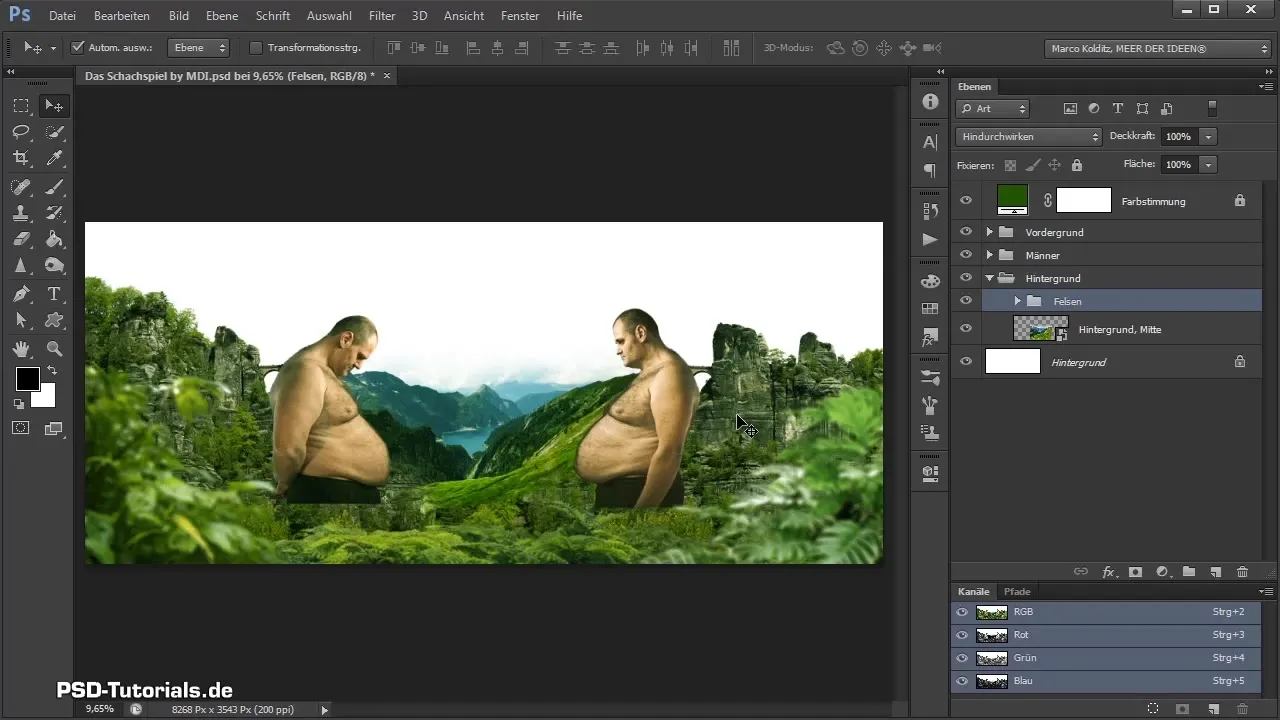The image size is (1280, 720).
Task: Switch to the Kanäle tab
Action: point(973,592)
